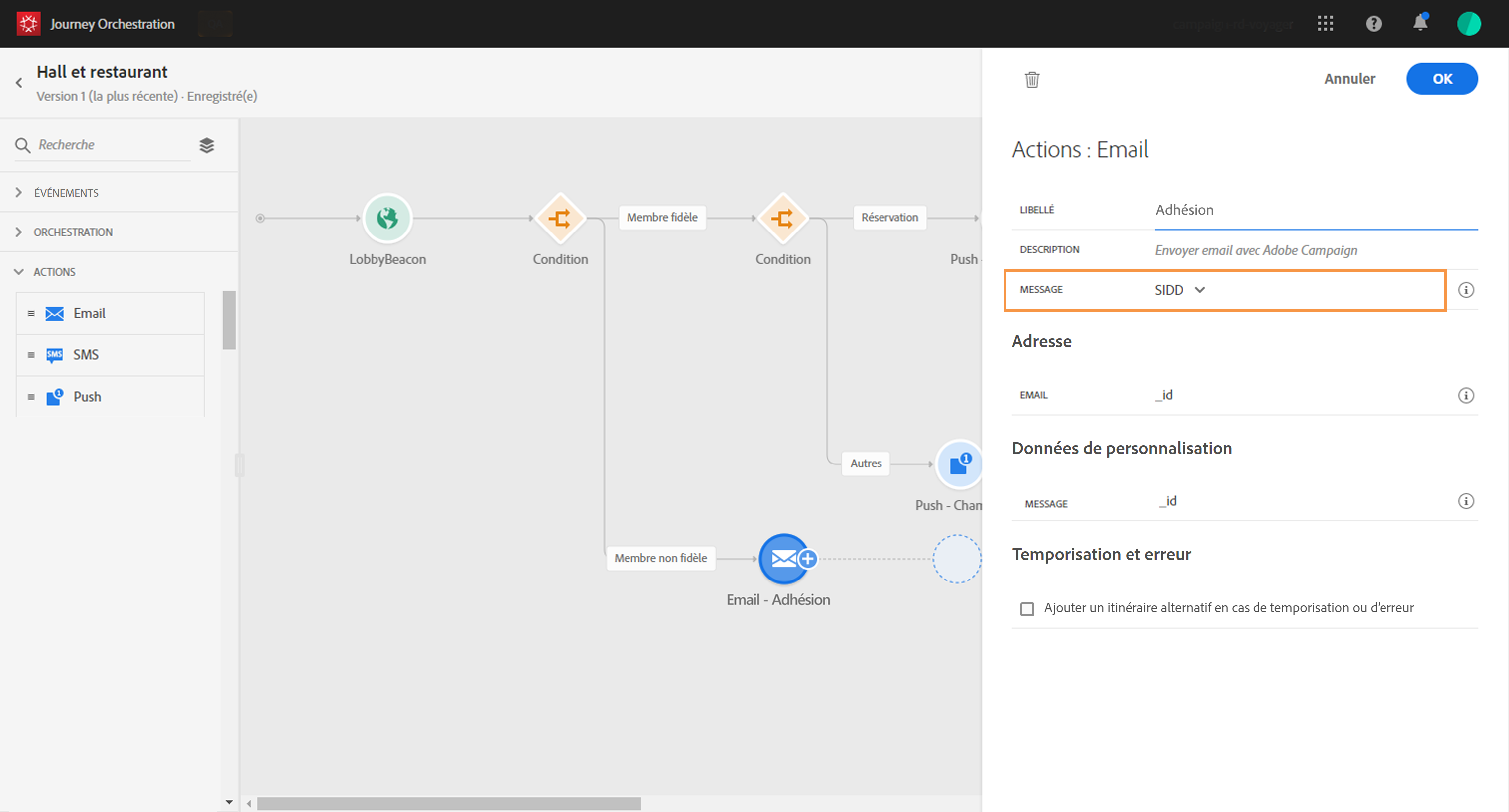This screenshot has width=1509, height=812.
Task: Open the SIDD message dropdown
Action: [1179, 290]
